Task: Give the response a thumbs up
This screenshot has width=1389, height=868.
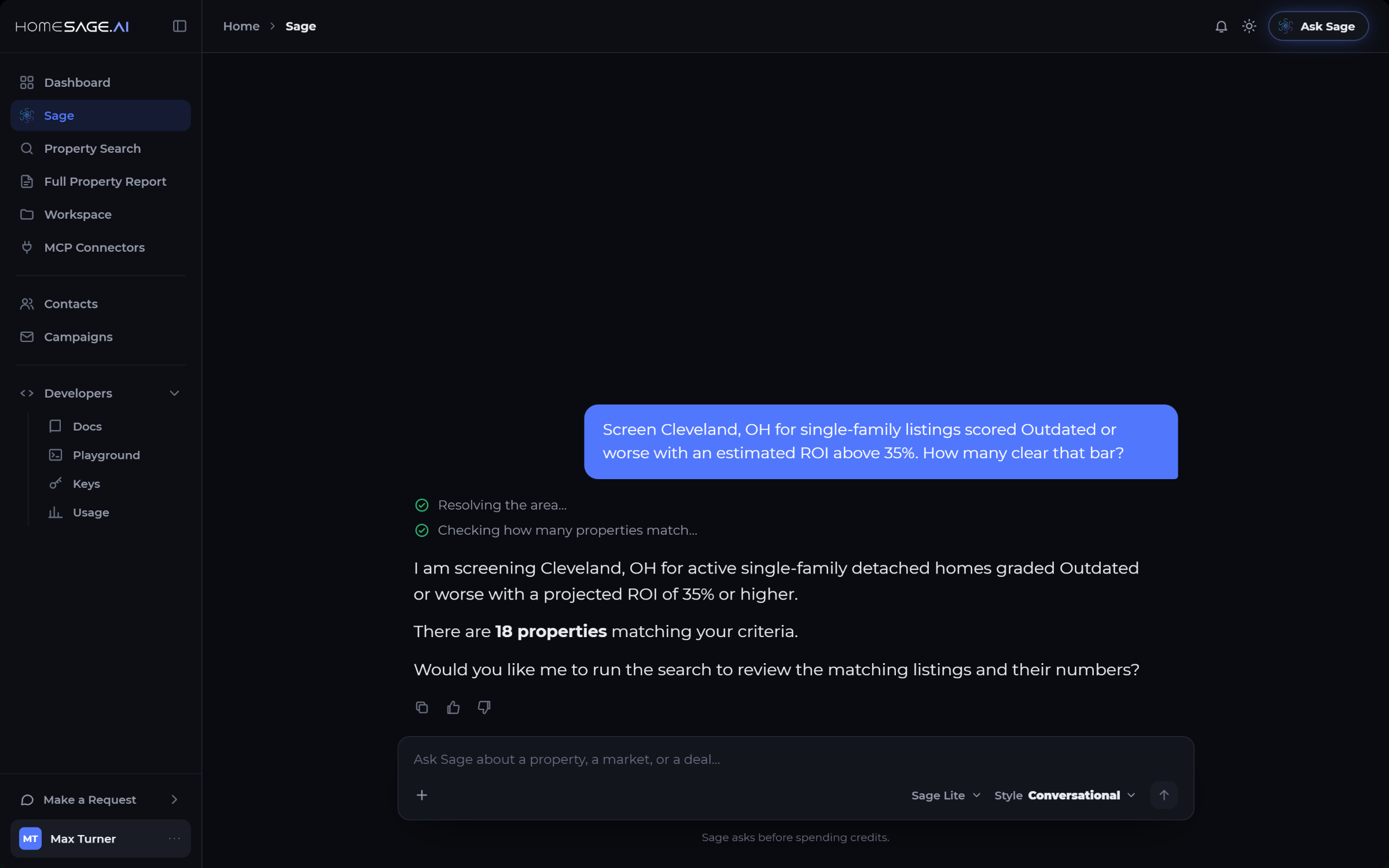Action: click(453, 707)
